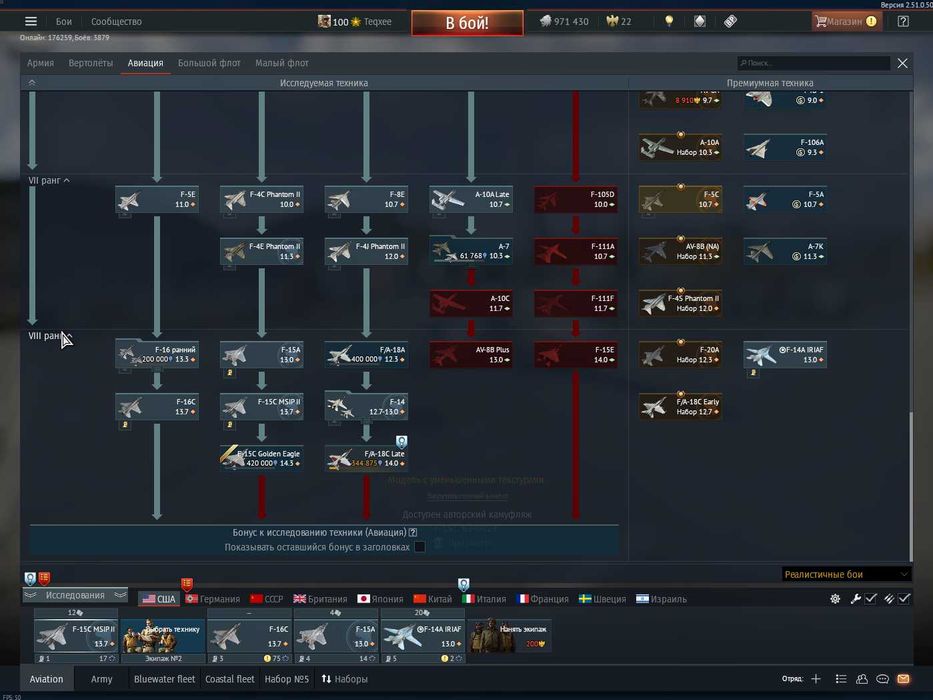Expand the A-7 aircraft group folder

click(x=471, y=250)
